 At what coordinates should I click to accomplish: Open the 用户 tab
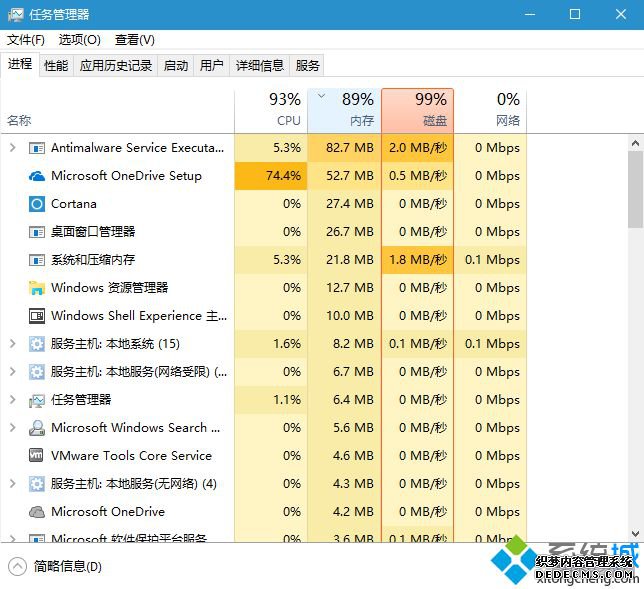click(x=212, y=65)
